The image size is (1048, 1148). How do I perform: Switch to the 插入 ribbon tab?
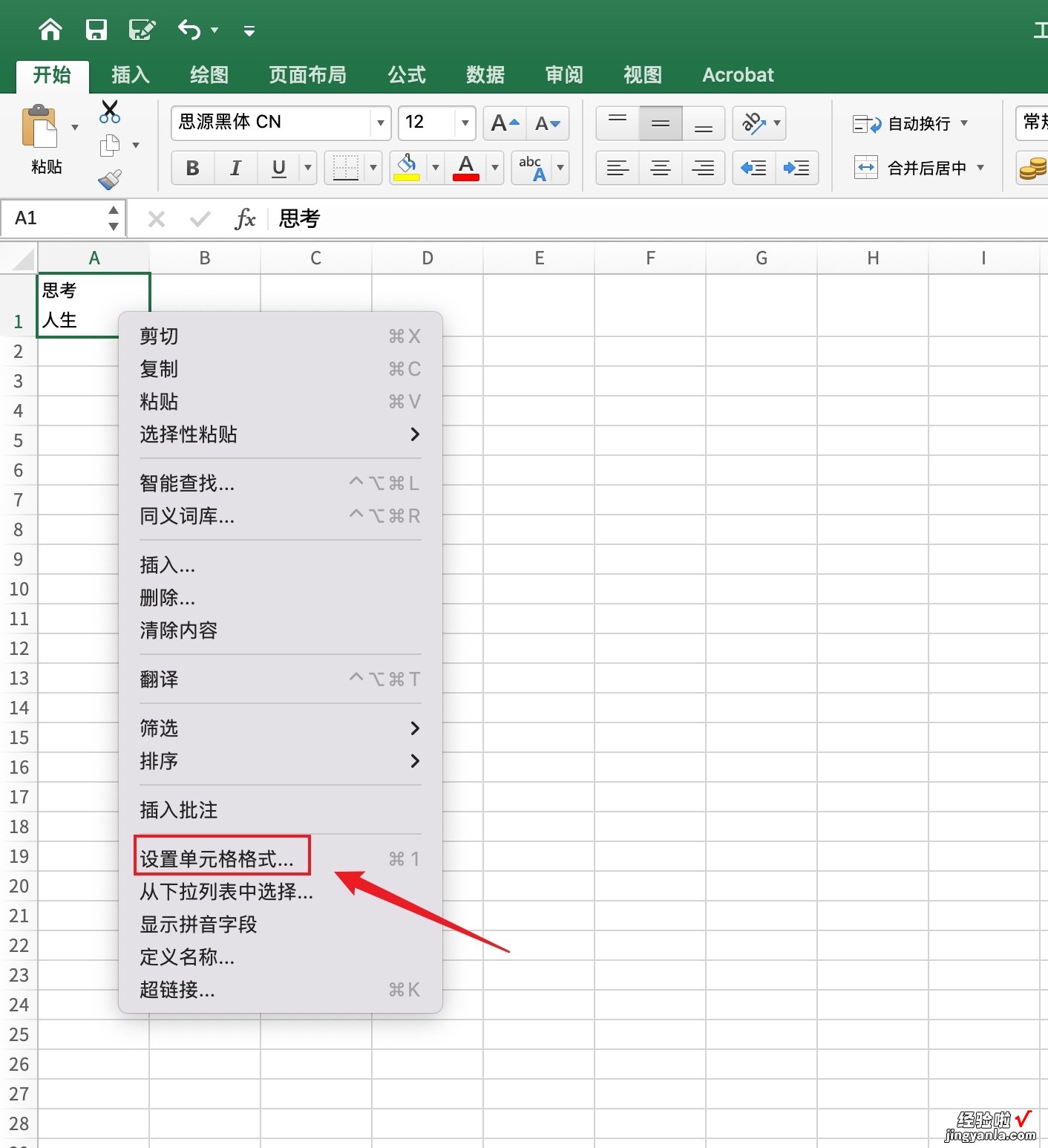[131, 75]
